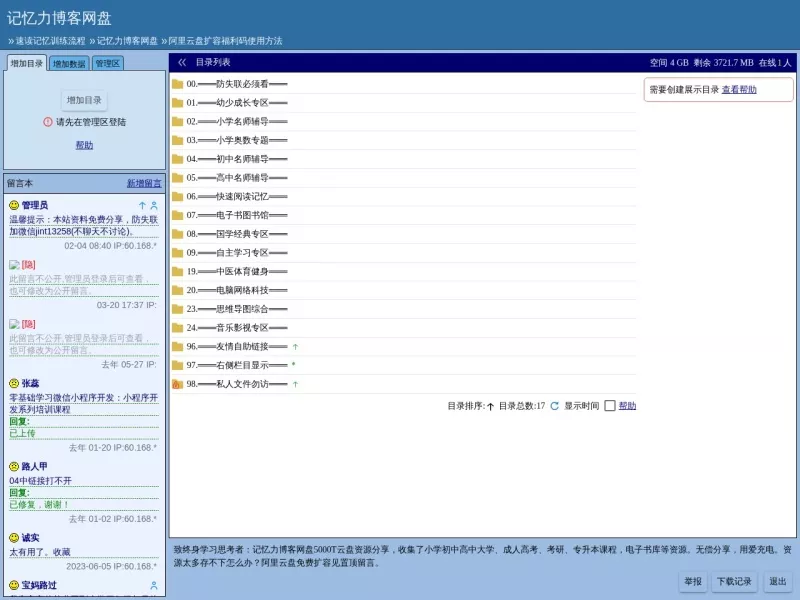Click the directory sort order arrow
Image resolution: width=800 pixels, height=600 pixels.
490,407
